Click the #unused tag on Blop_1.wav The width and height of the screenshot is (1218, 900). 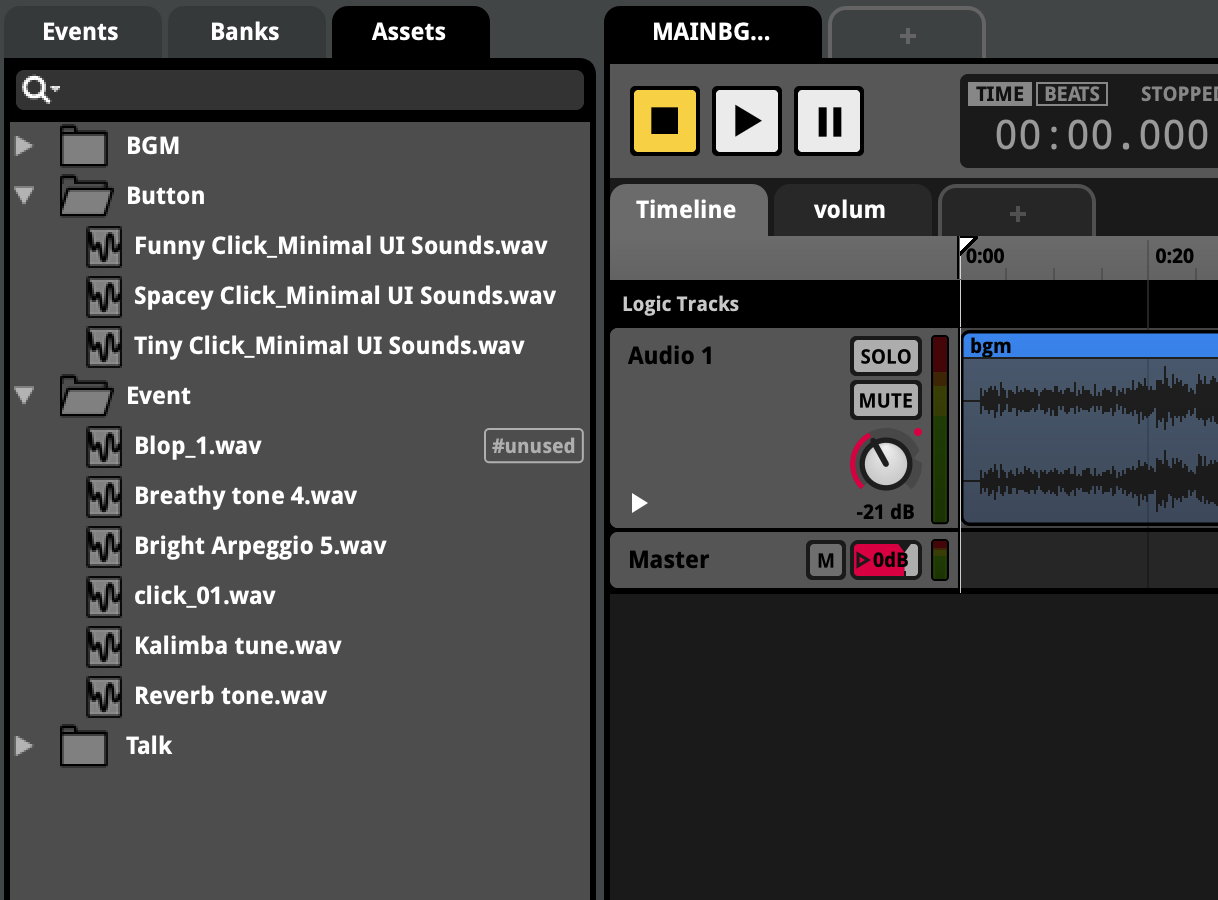tap(534, 446)
